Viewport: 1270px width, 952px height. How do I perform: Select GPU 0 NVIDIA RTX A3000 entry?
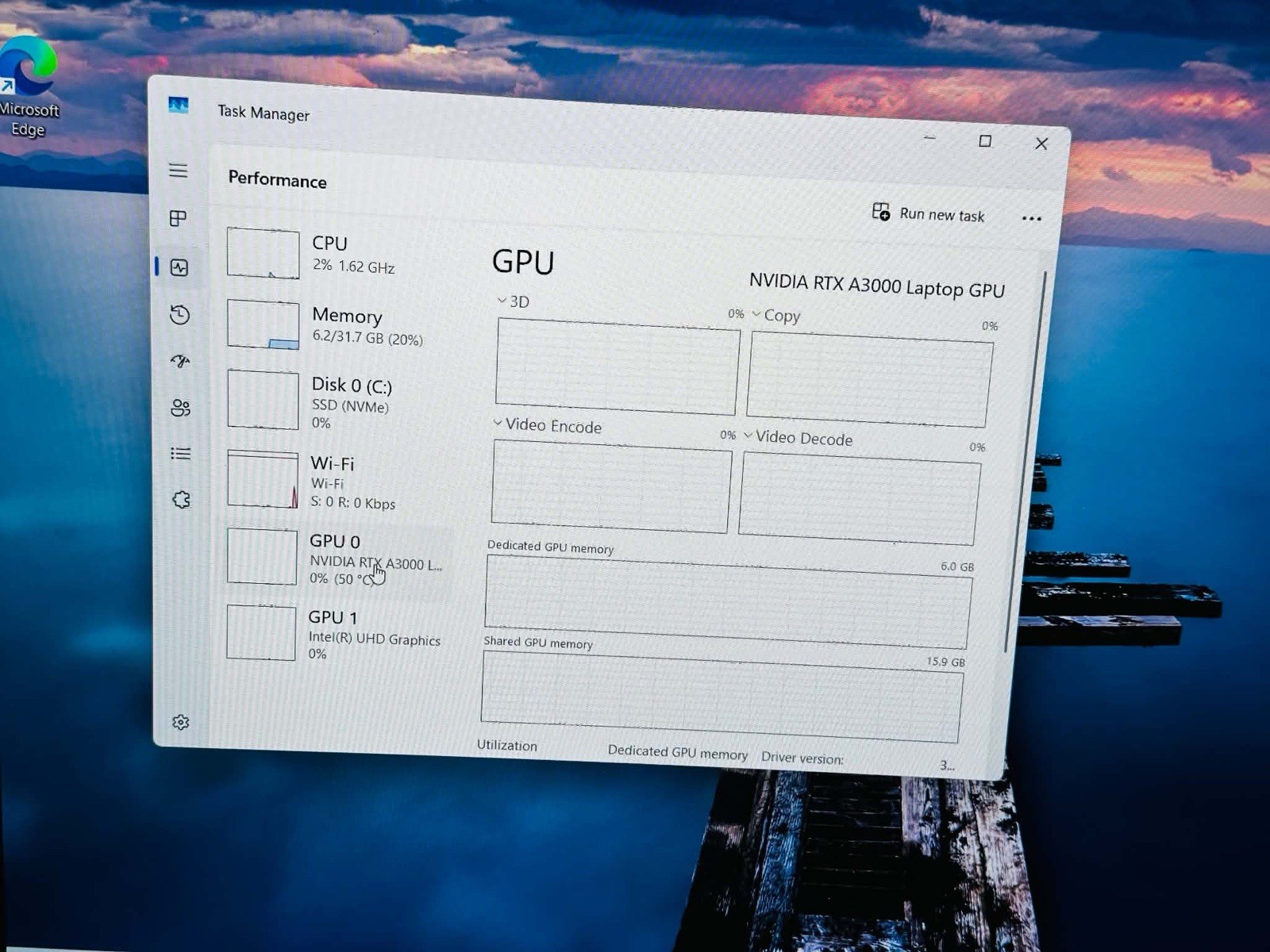click(338, 561)
